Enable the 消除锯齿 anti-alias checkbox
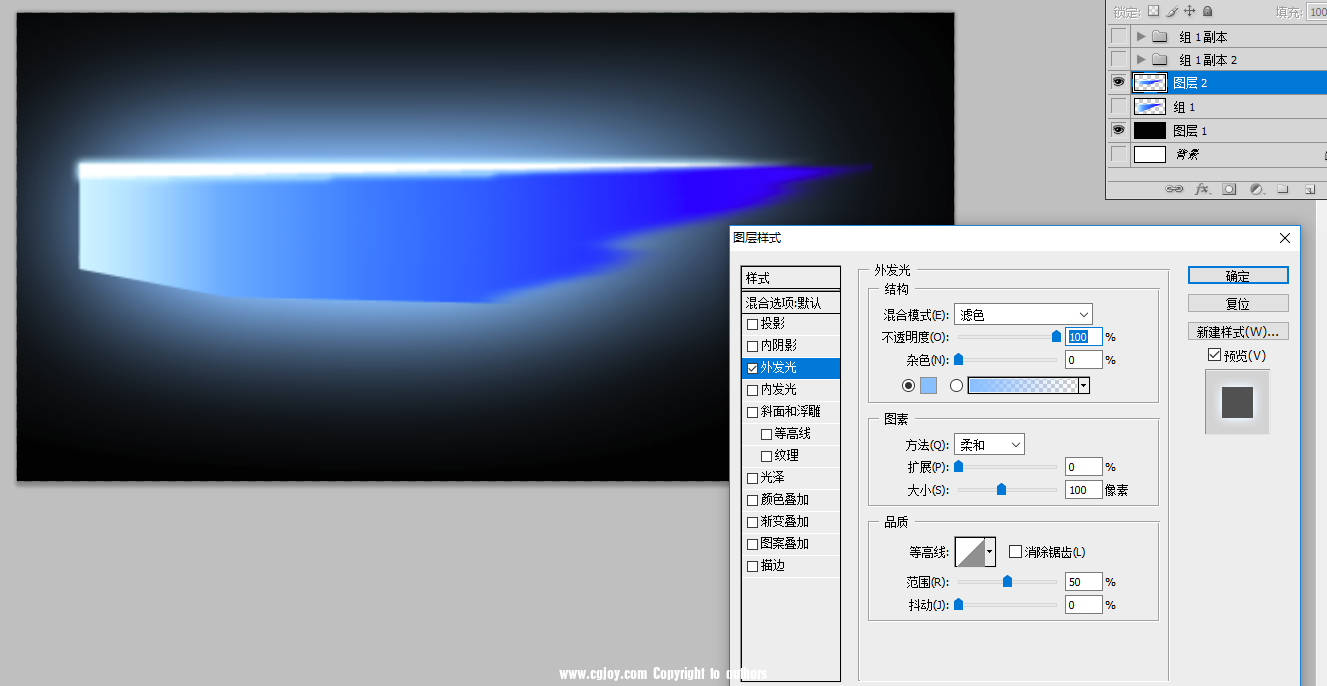This screenshot has height=686, width=1327. point(1015,552)
